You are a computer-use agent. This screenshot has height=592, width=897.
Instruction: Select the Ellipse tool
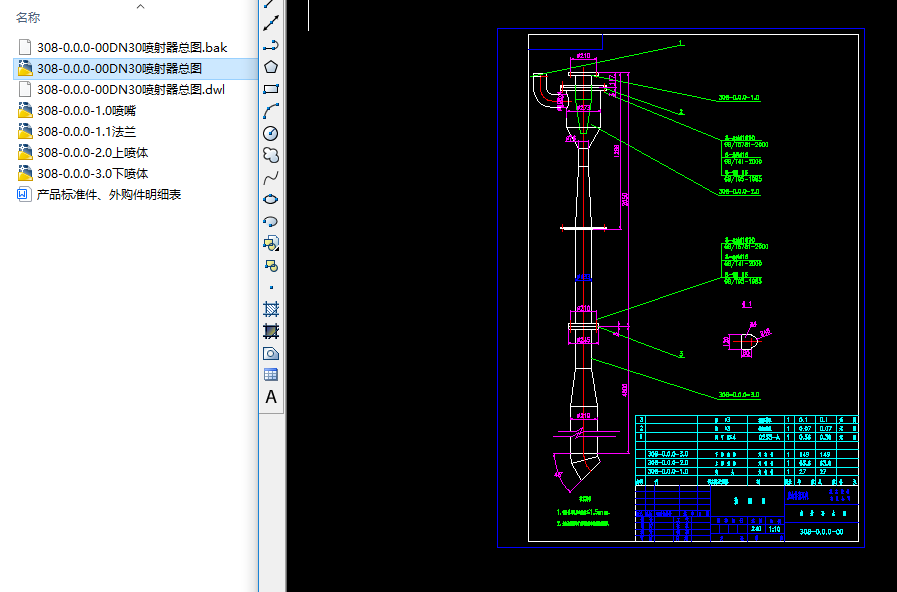pos(270,199)
